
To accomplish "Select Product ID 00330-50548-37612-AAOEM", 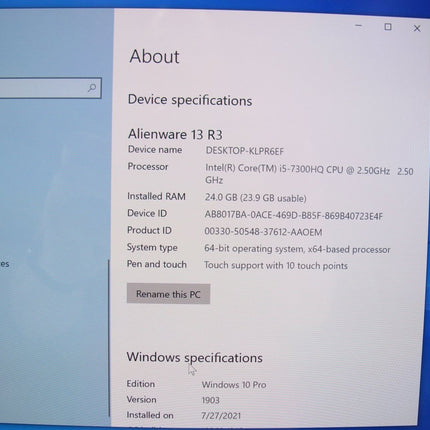I will coord(263,232).
